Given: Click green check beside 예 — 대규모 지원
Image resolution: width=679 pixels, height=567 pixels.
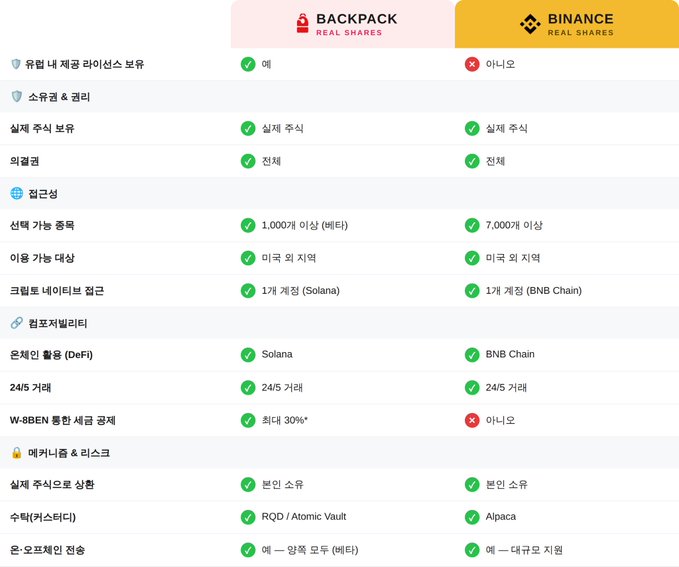Looking at the screenshot, I should (472, 550).
